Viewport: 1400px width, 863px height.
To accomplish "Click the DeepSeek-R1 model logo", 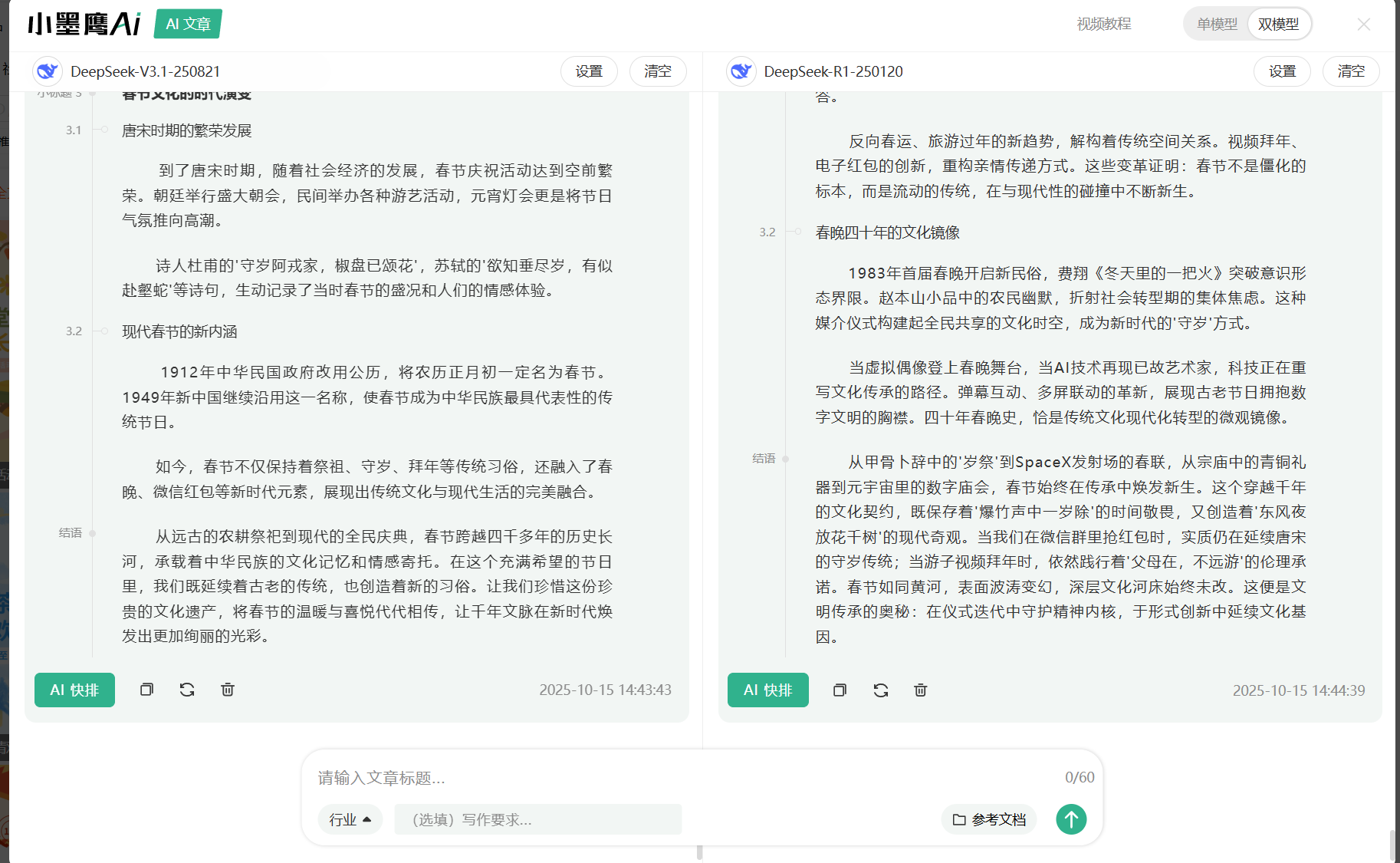I will (x=741, y=71).
